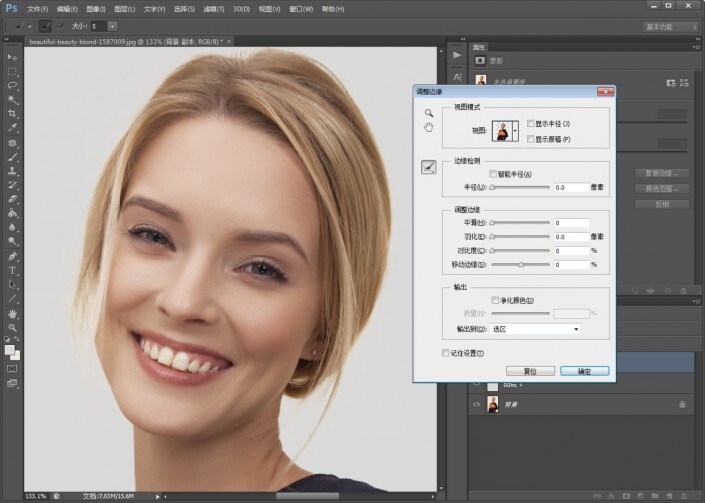Screen dimensions: 705x503
Task: Click the 复位 (Reset) button
Action: click(530, 371)
